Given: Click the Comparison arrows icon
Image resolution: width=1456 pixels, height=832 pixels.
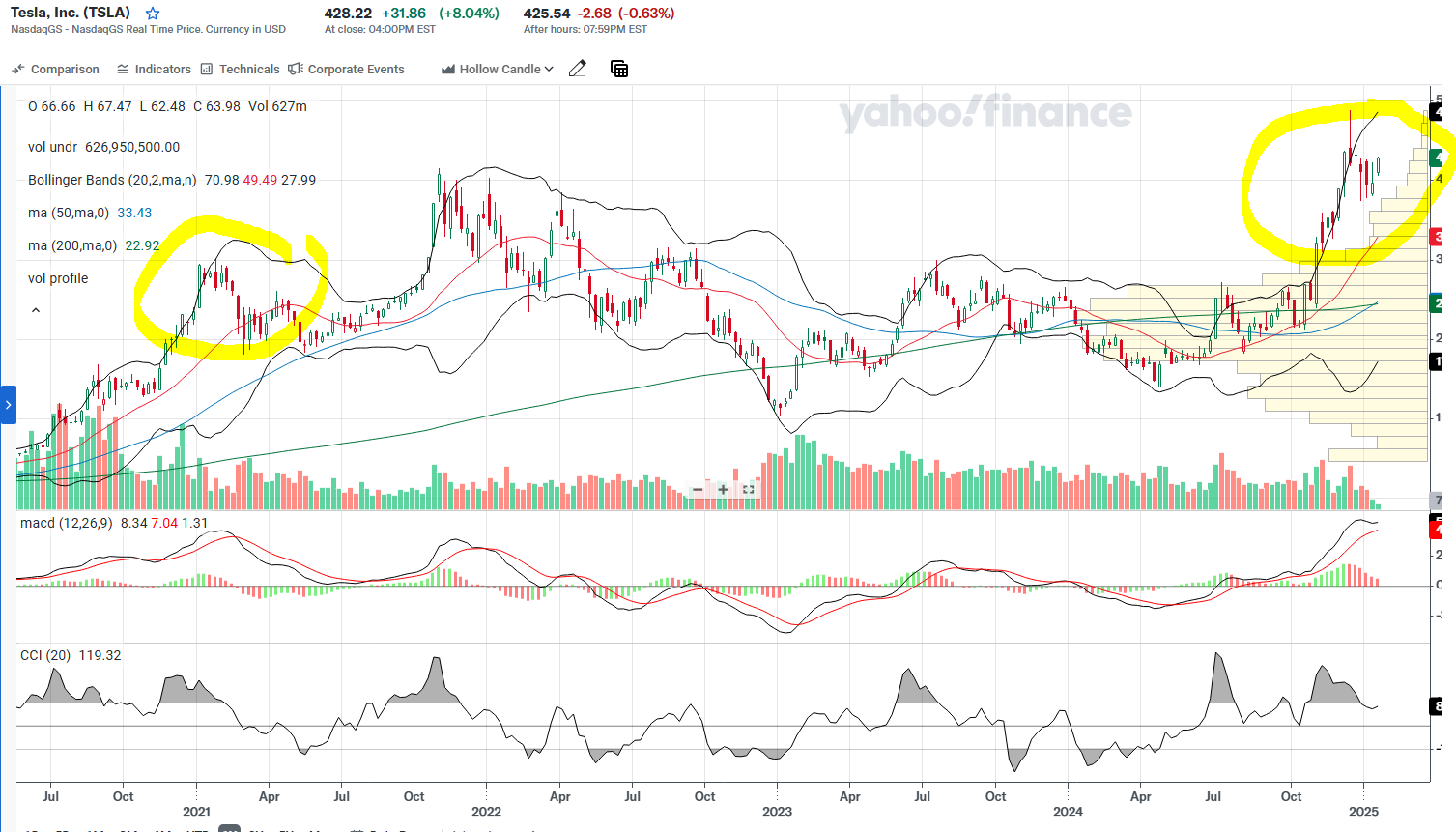Looking at the screenshot, I should (18, 70).
